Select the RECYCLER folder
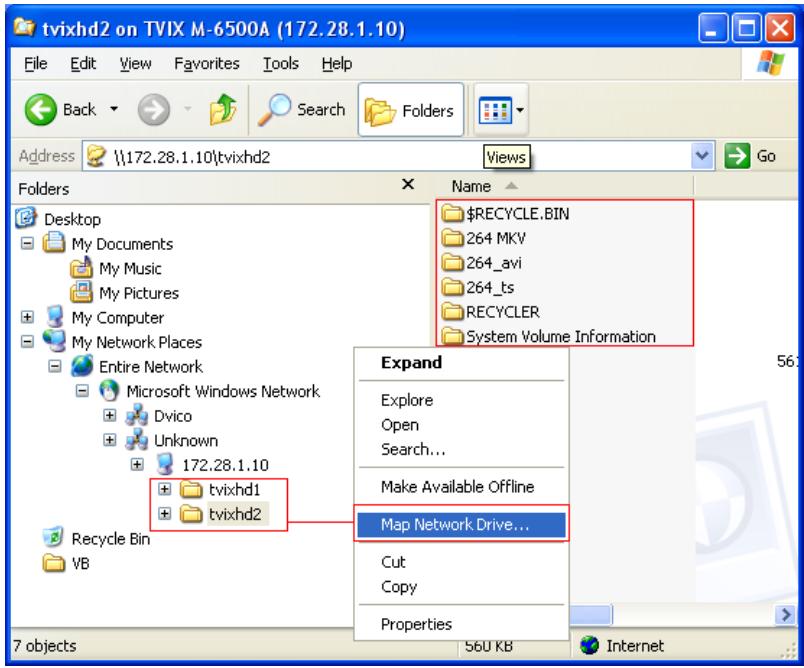The height and width of the screenshot is (668, 804). pos(491,311)
